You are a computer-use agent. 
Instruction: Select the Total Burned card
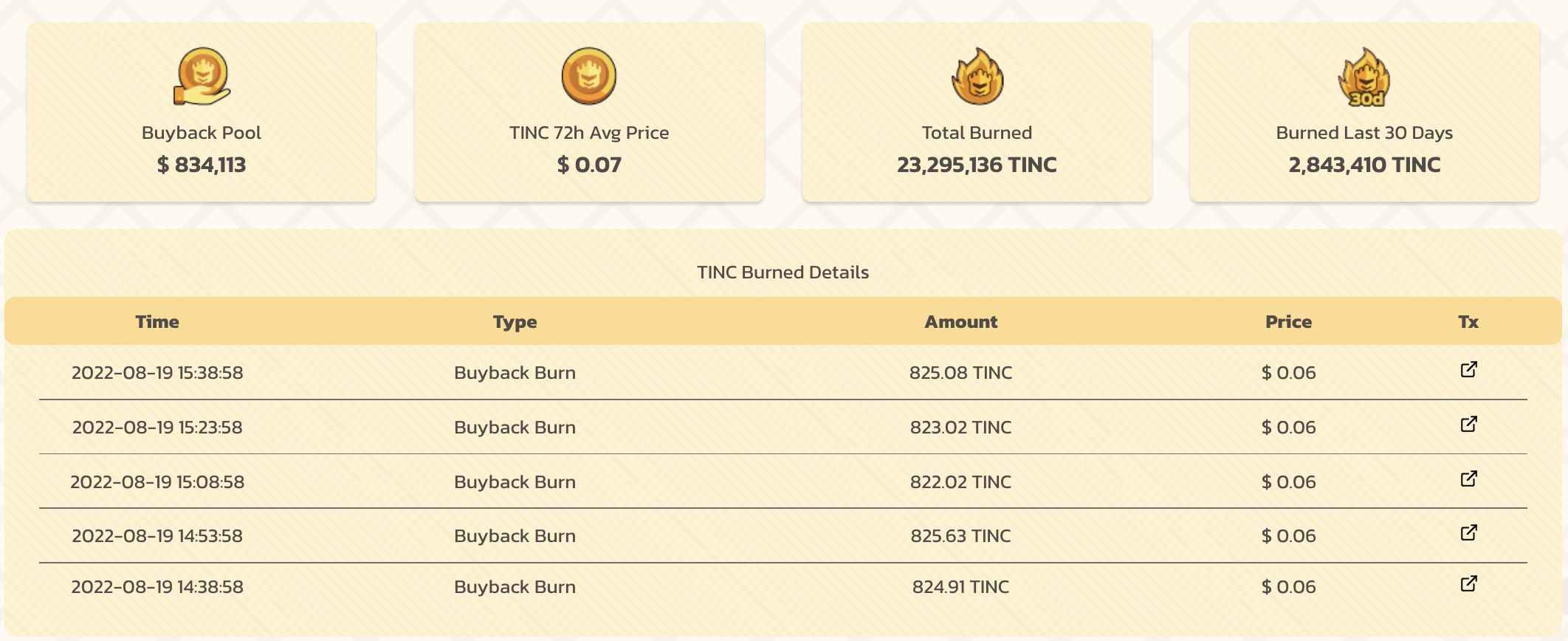coord(976,112)
